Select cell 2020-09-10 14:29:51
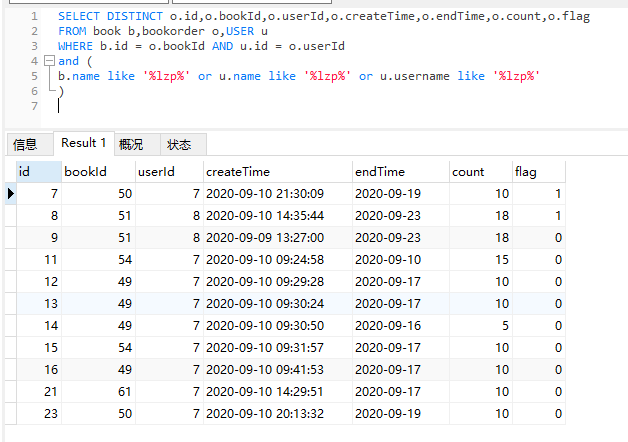628x442 pixels. click(278, 392)
